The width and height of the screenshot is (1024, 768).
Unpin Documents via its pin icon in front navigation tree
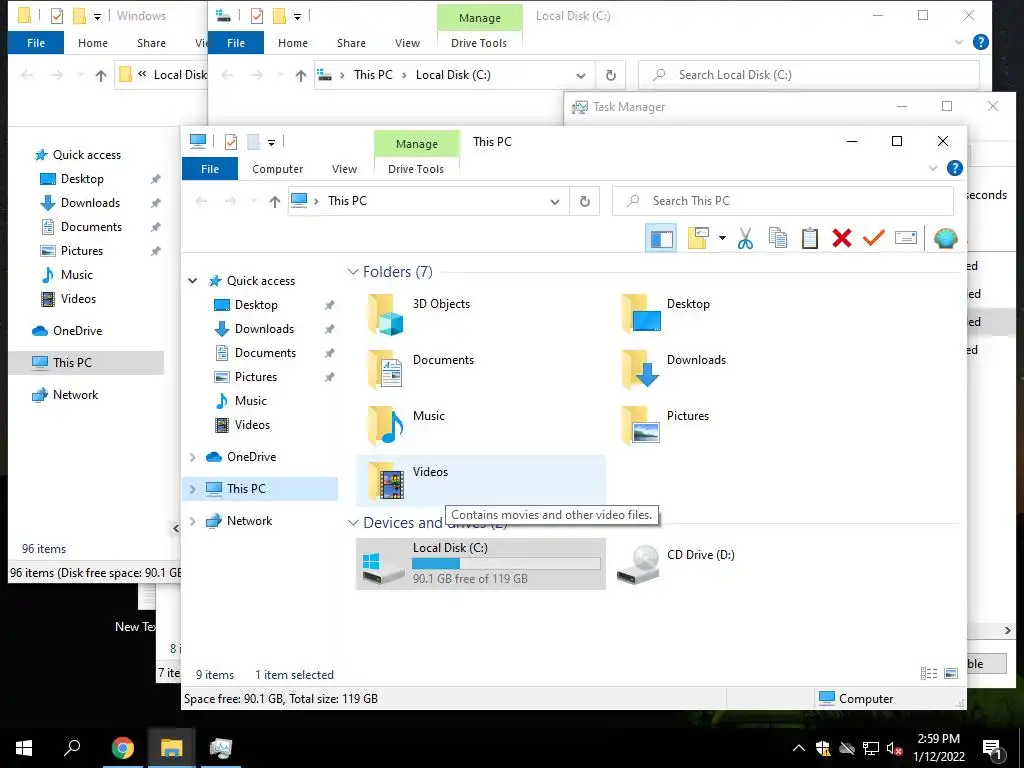coord(329,353)
